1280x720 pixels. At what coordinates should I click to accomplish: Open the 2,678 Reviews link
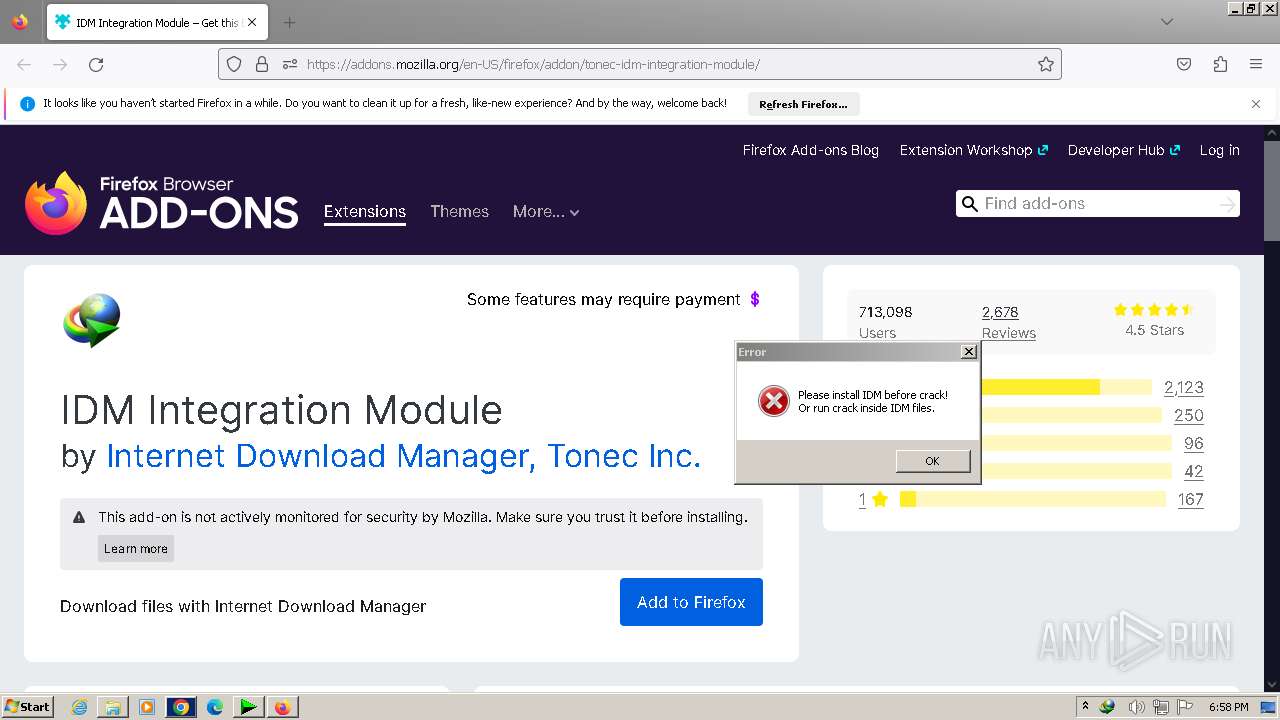(x=1009, y=322)
